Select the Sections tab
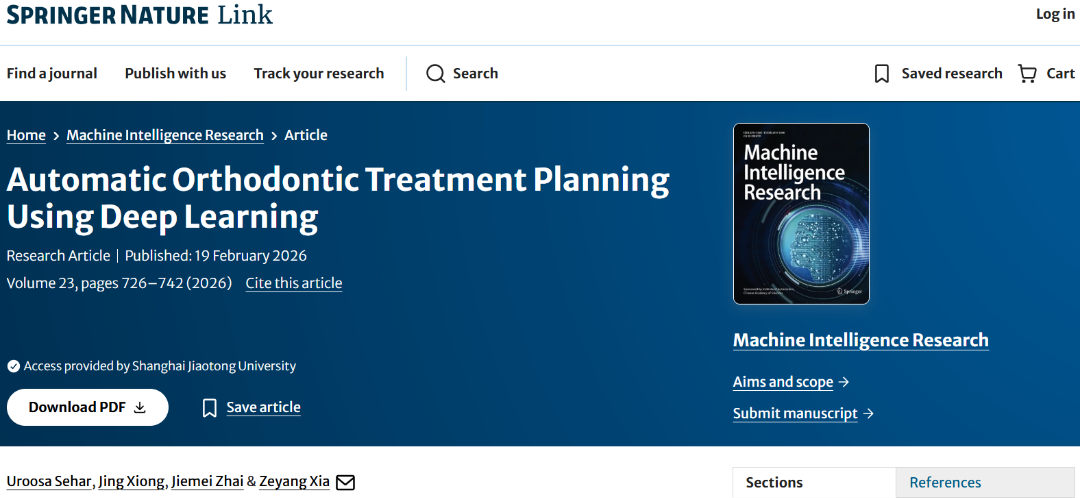The width and height of the screenshot is (1080, 498). (774, 482)
